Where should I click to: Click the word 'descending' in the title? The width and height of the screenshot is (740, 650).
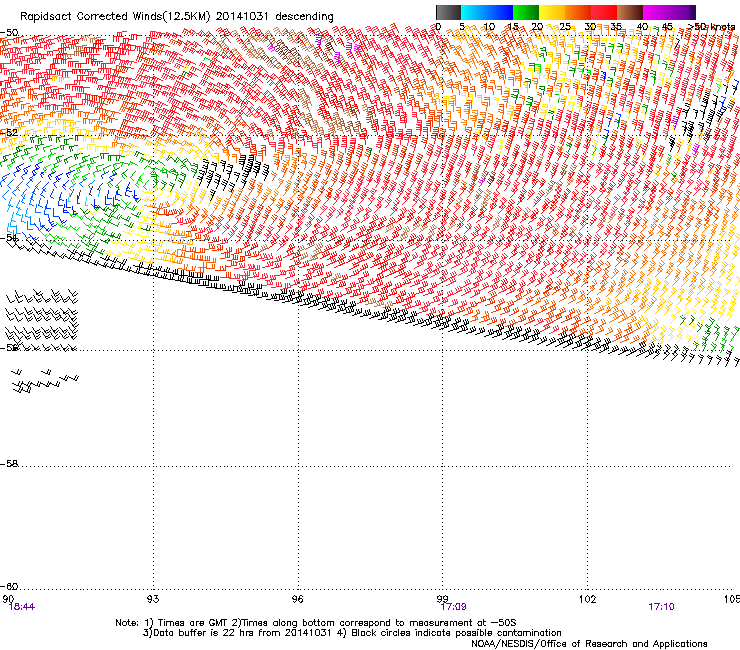pos(304,17)
